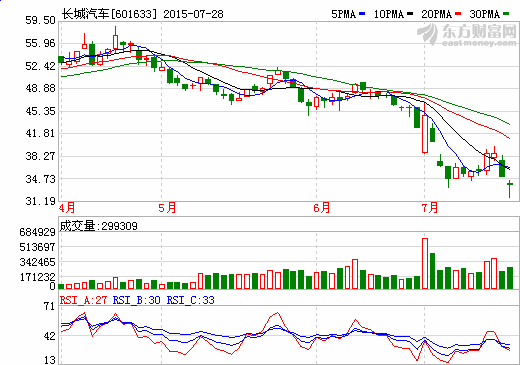The height and width of the screenshot is (365, 520).
Task: Click the eastmoney.com watermark logo
Action: tap(467, 35)
